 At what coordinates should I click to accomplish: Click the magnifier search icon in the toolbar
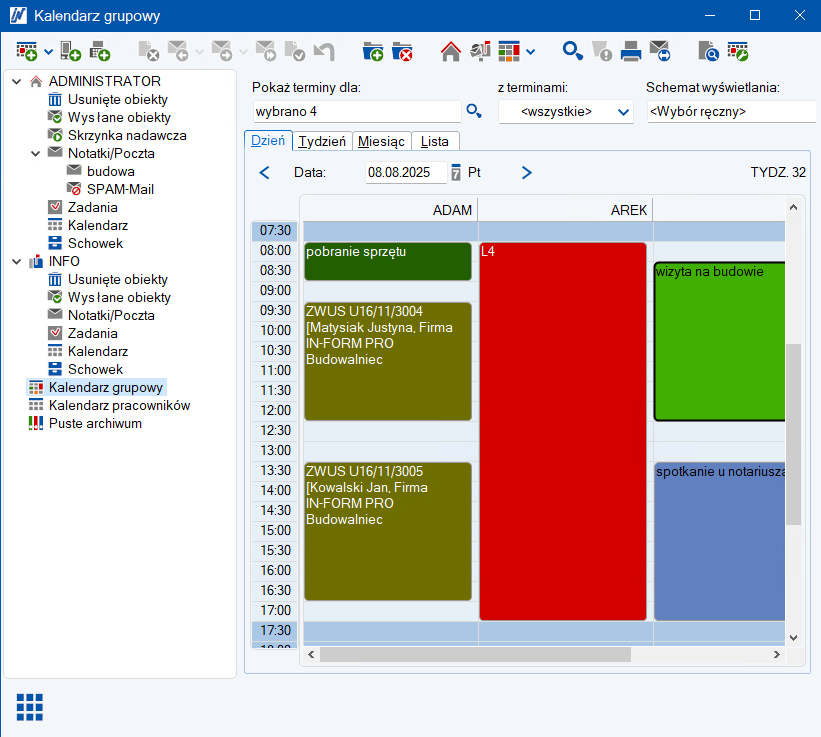click(572, 50)
